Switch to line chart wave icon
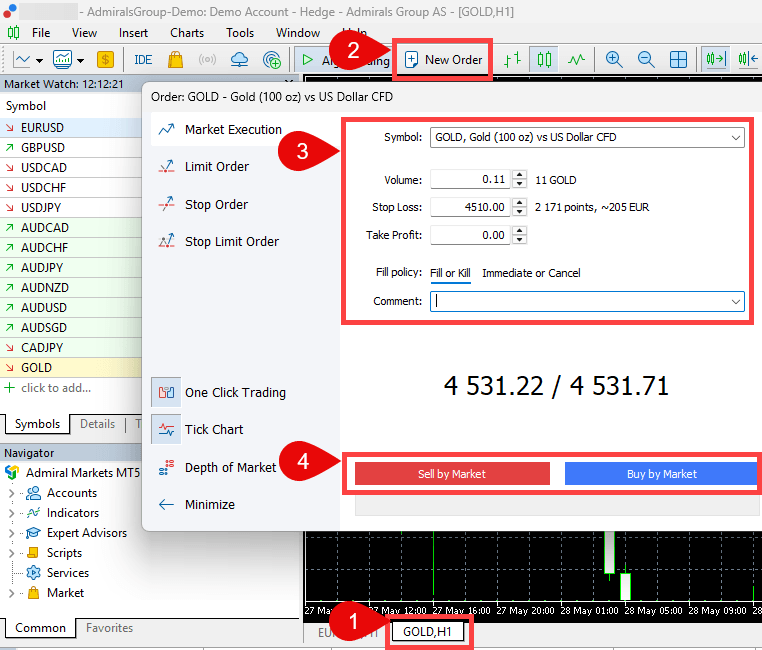 tap(576, 60)
